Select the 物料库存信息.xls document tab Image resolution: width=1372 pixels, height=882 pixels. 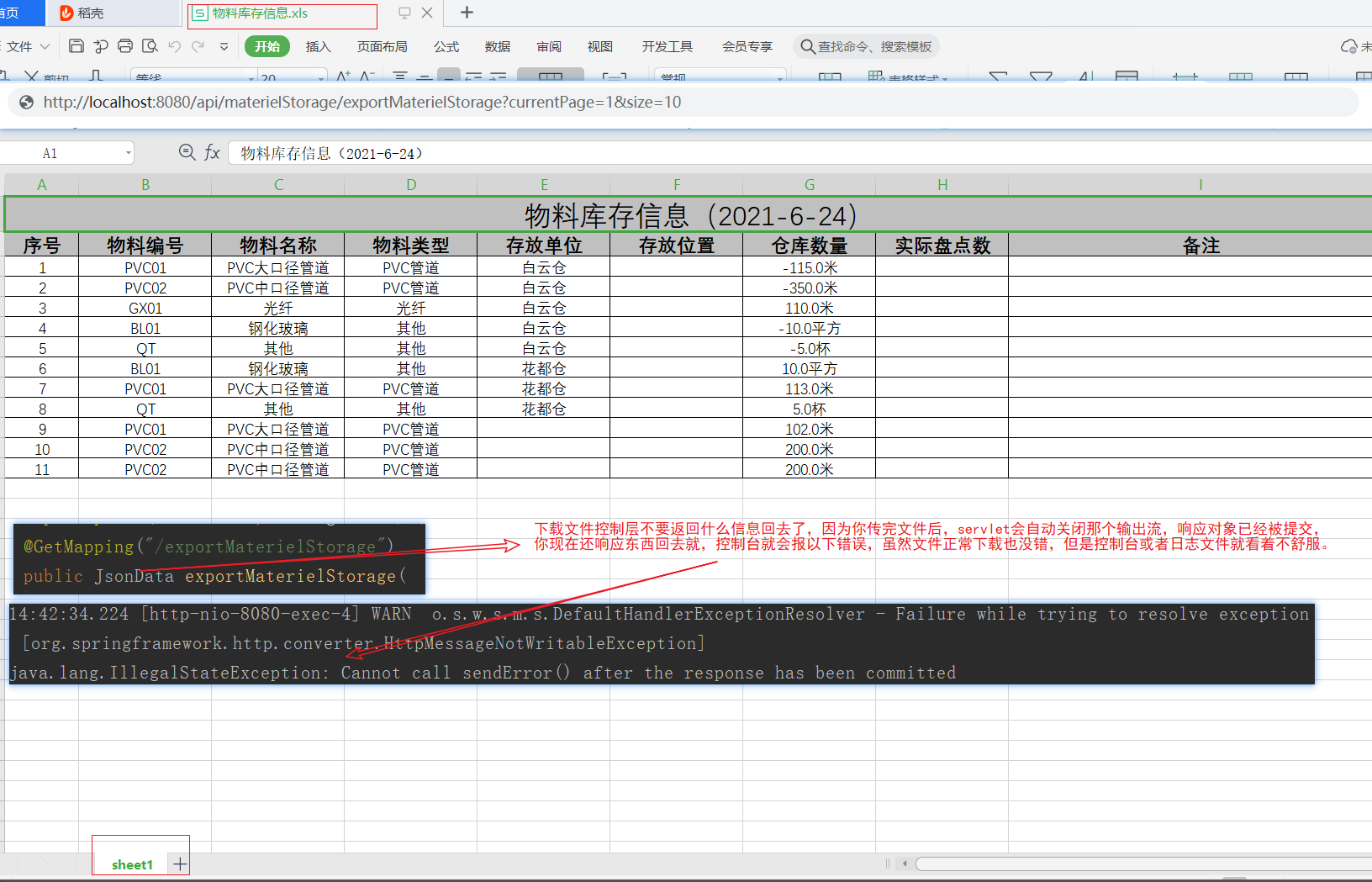[282, 13]
